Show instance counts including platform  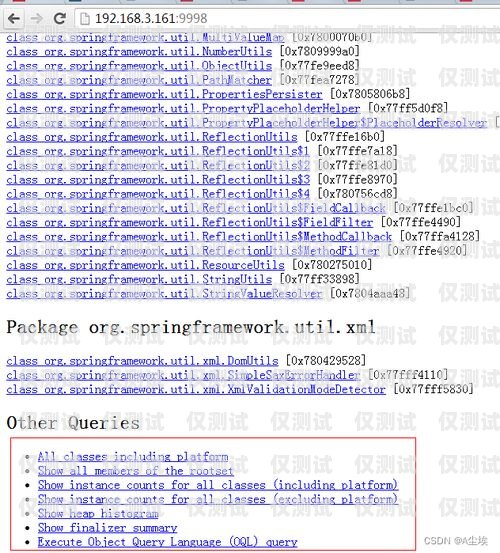[x=218, y=485]
